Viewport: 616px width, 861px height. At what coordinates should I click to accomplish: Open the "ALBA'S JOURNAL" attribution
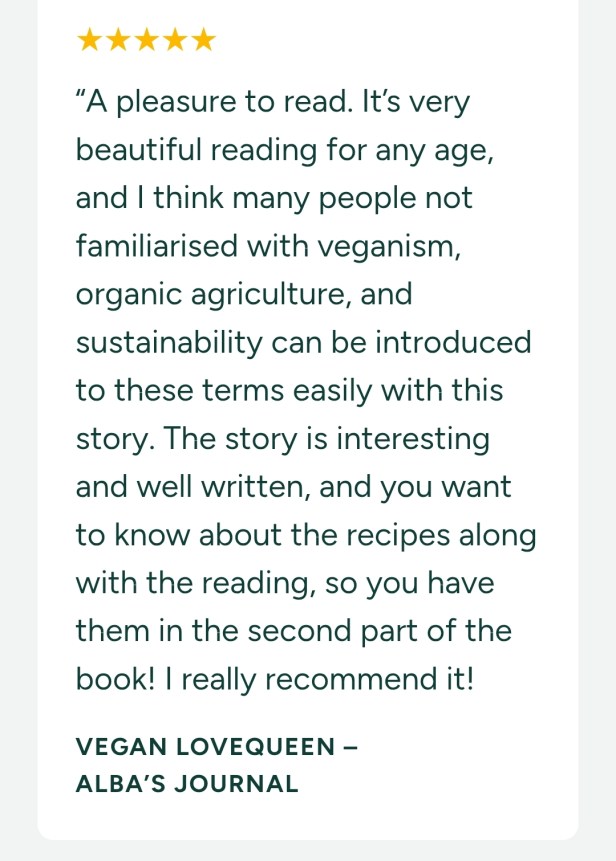tap(187, 784)
